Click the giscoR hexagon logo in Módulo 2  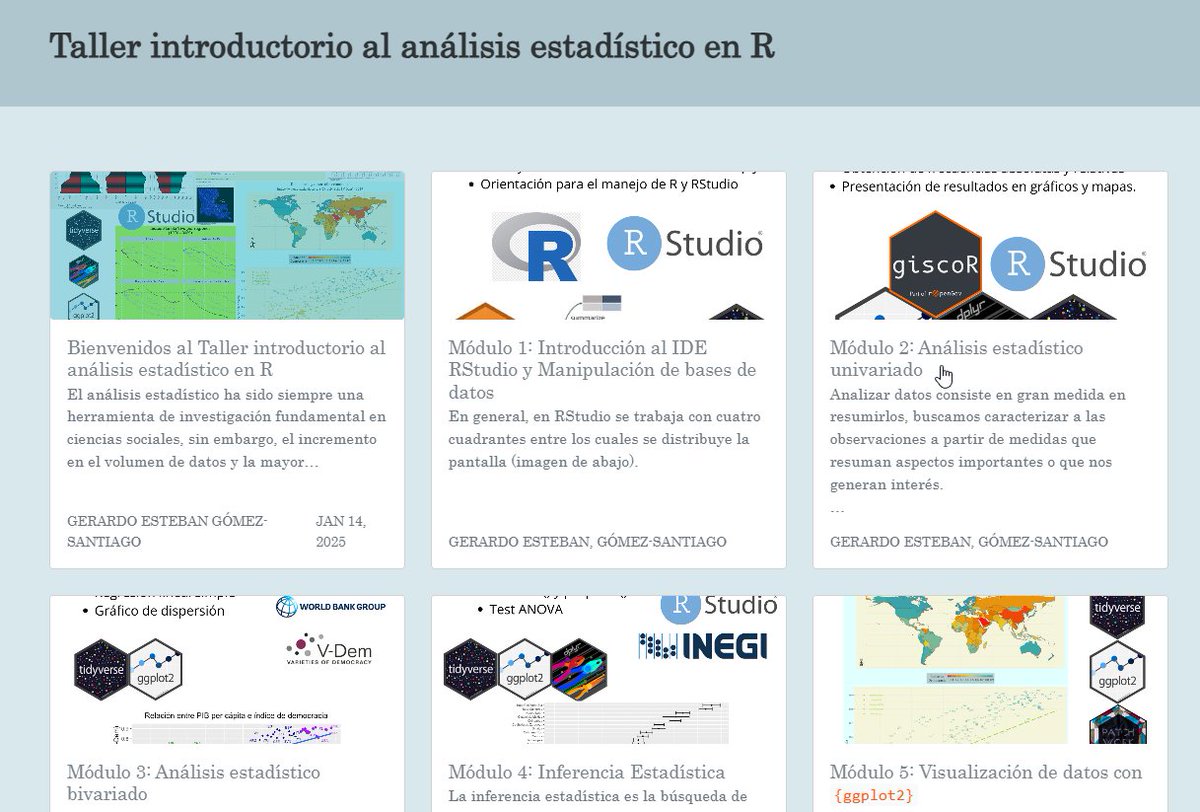pos(933,262)
